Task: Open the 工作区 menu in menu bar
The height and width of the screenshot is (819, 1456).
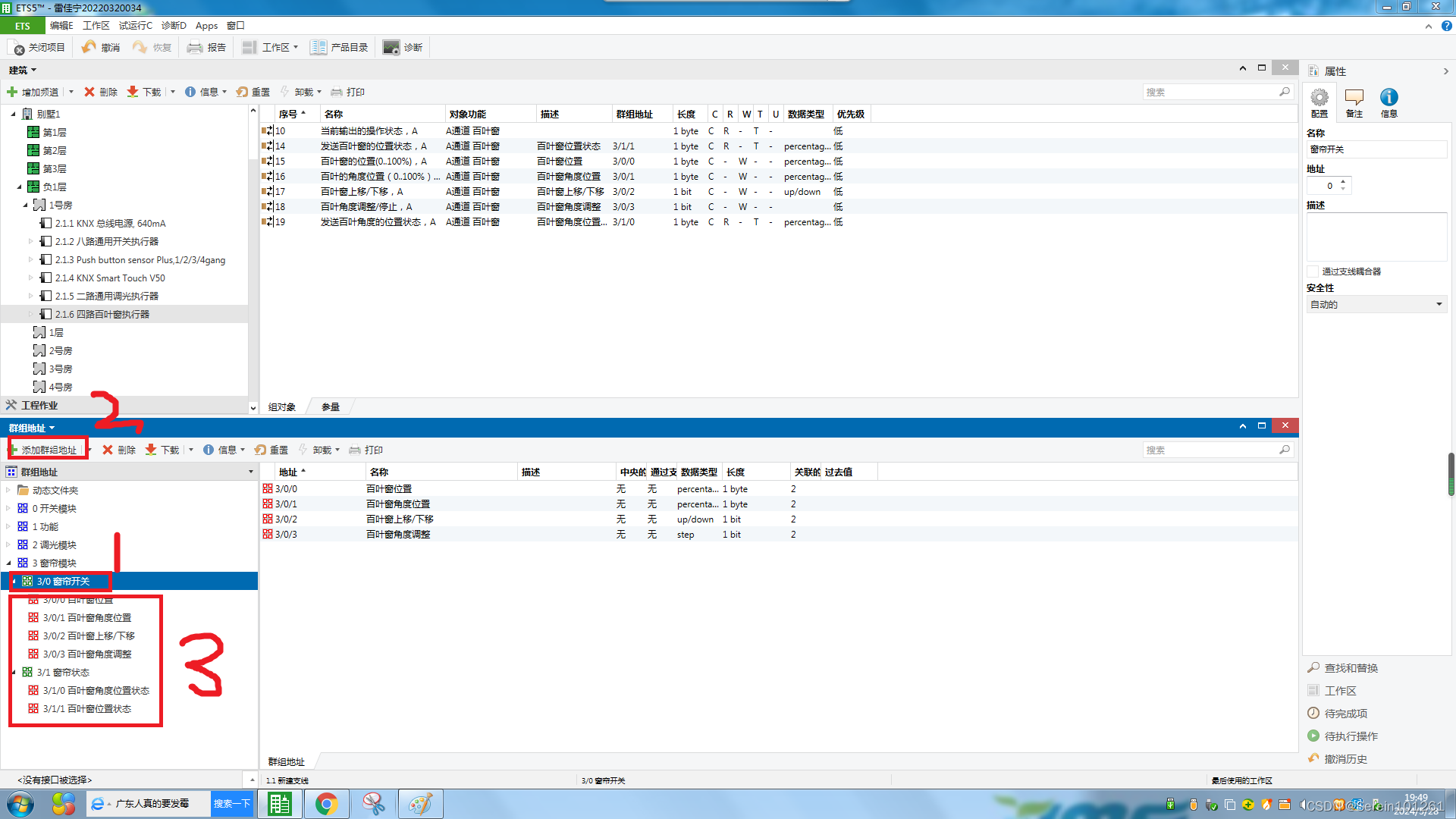Action: (96, 25)
